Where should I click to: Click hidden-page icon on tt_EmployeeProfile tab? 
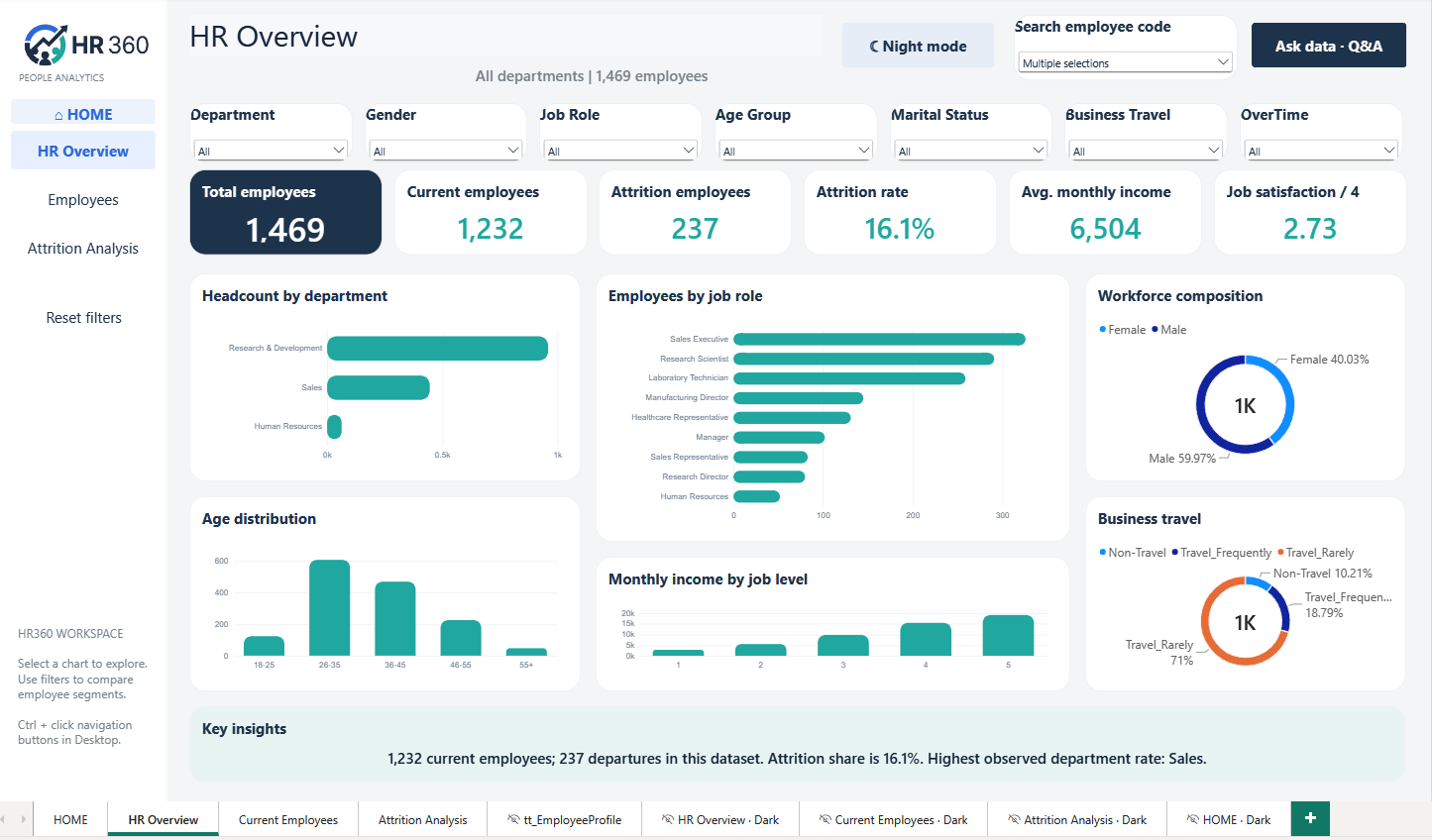pyautogui.click(x=513, y=819)
